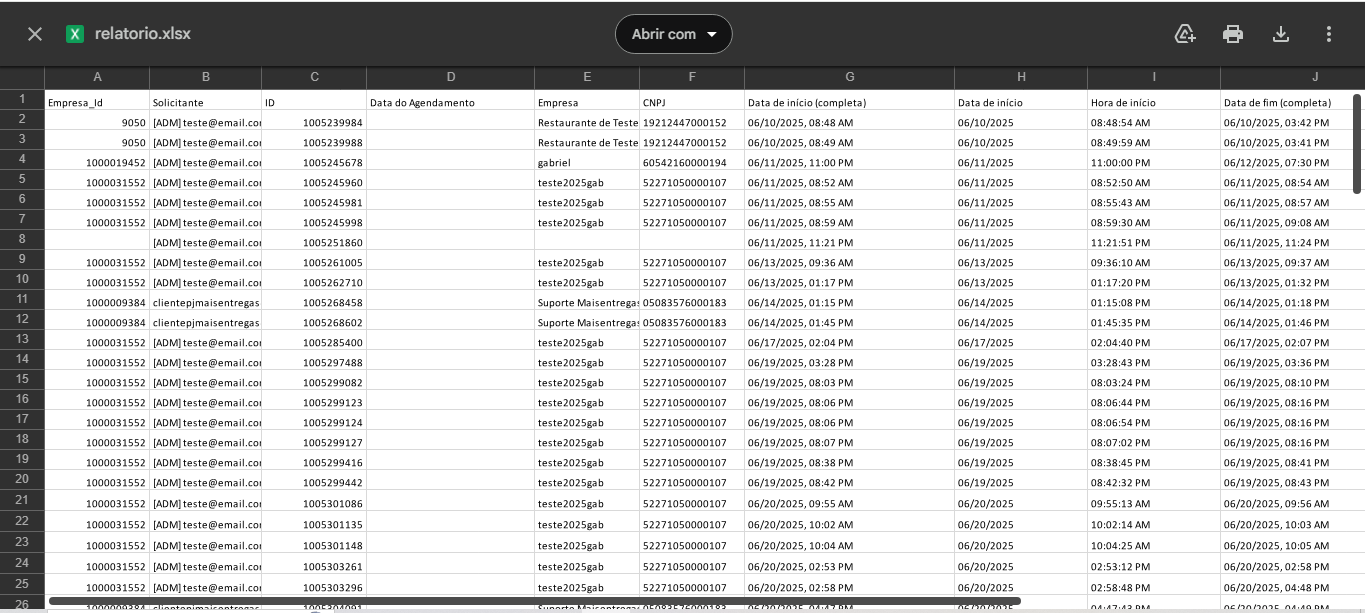The width and height of the screenshot is (1365, 613).
Task: Close the file preview with X icon
Action: [x=35, y=34]
